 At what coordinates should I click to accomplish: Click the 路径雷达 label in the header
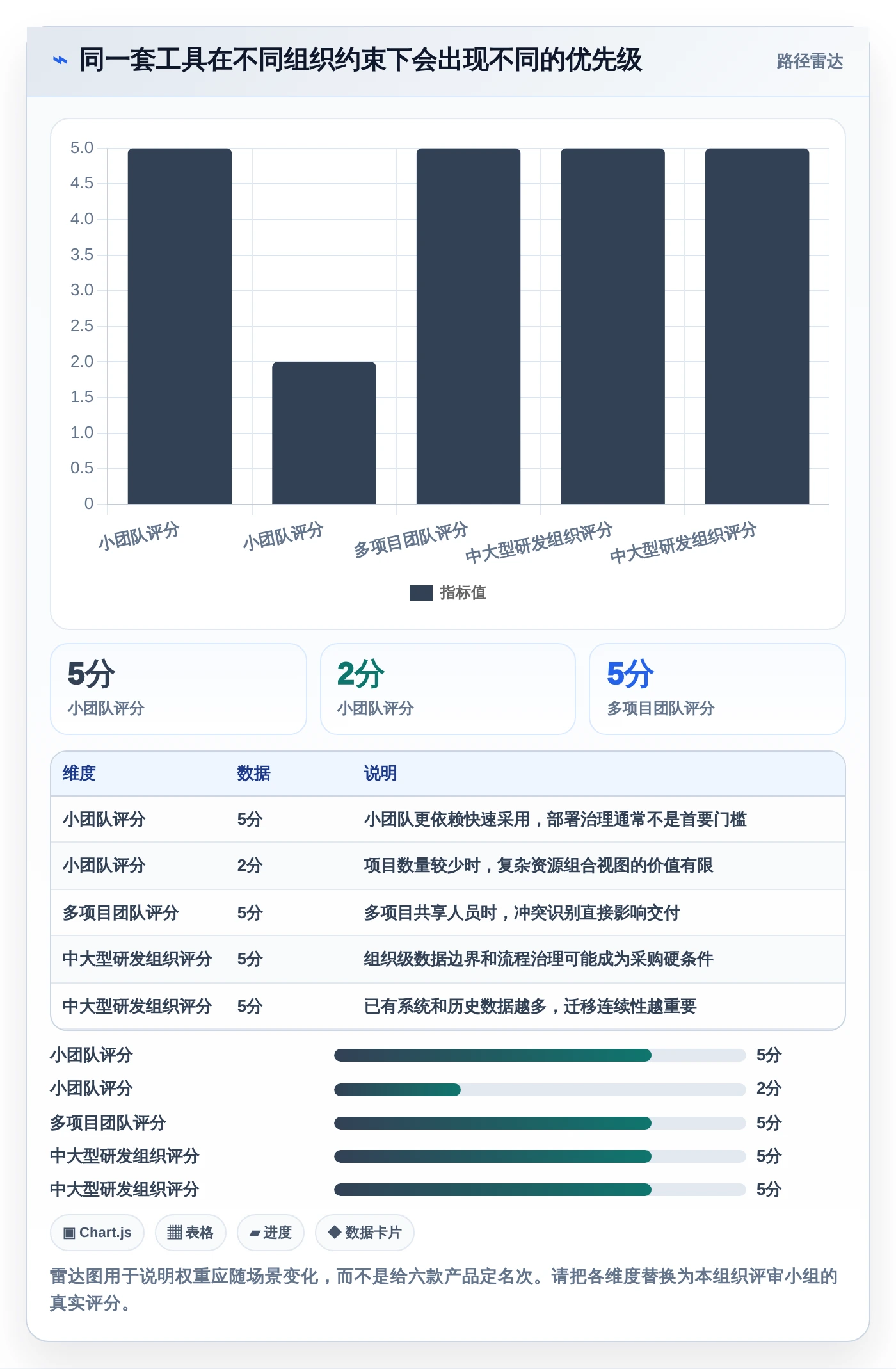tap(810, 61)
